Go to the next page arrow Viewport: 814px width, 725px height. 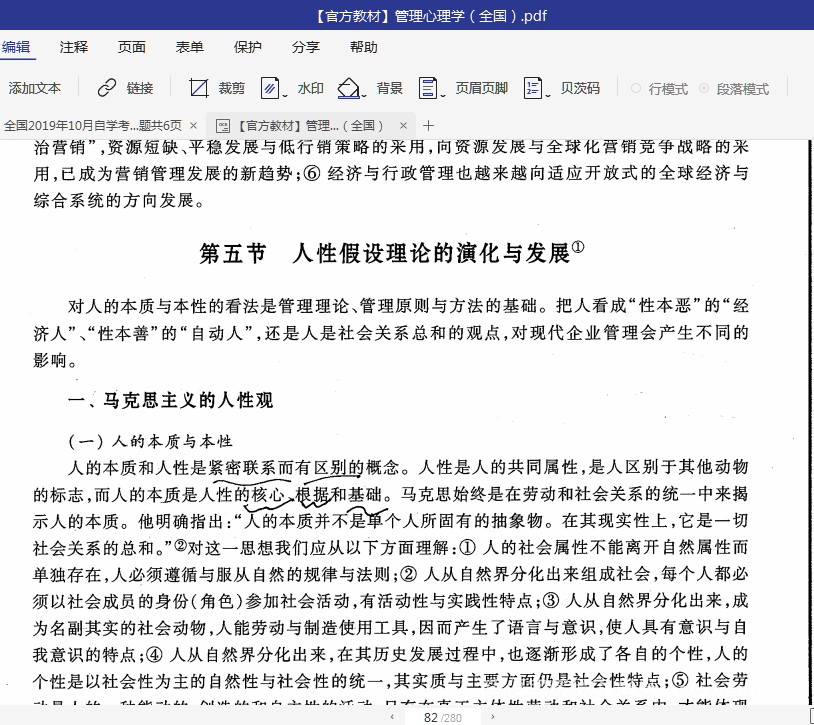492,717
